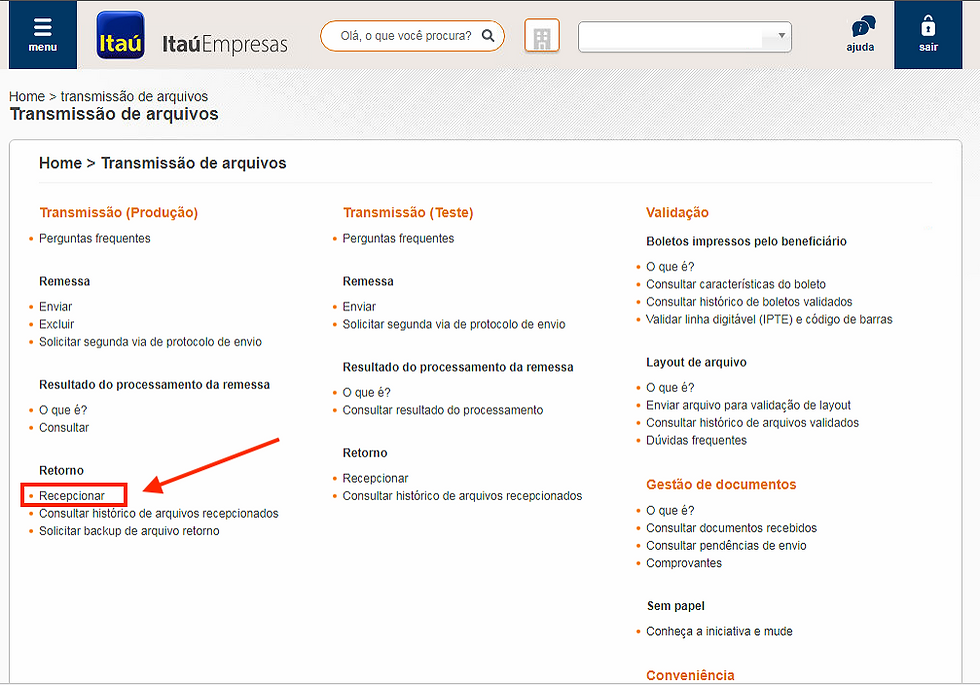980x685 pixels.
Task: Open Perguntas frequentes under Transmissão (Teste)
Action: pos(398,238)
